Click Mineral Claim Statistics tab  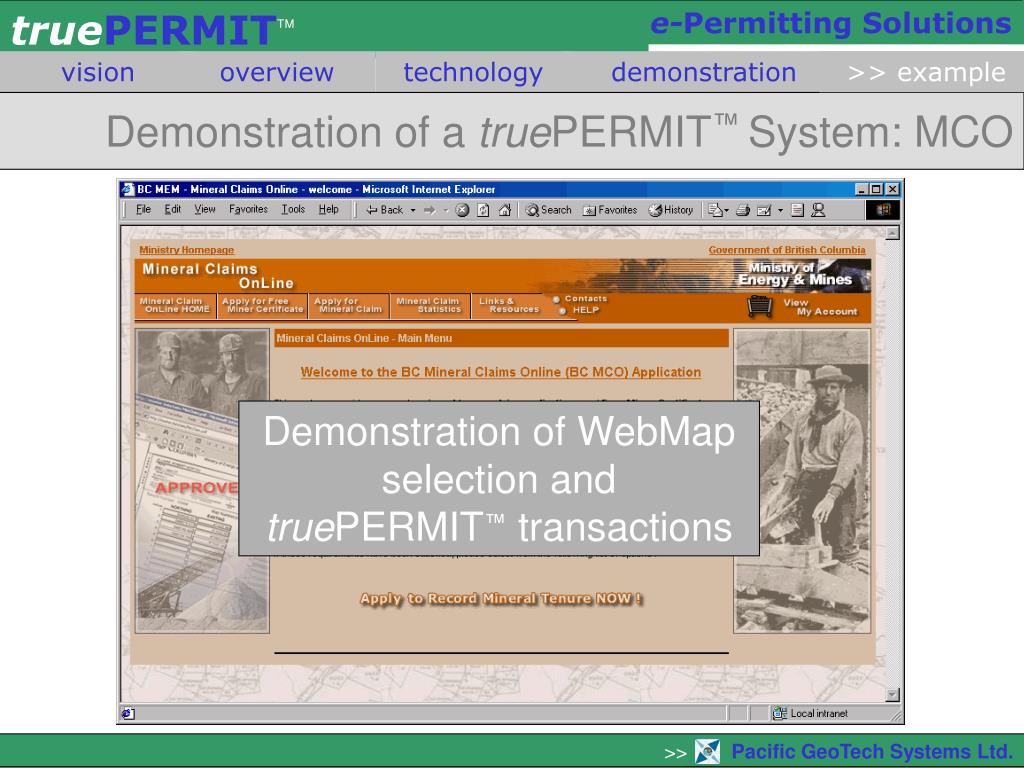[429, 305]
